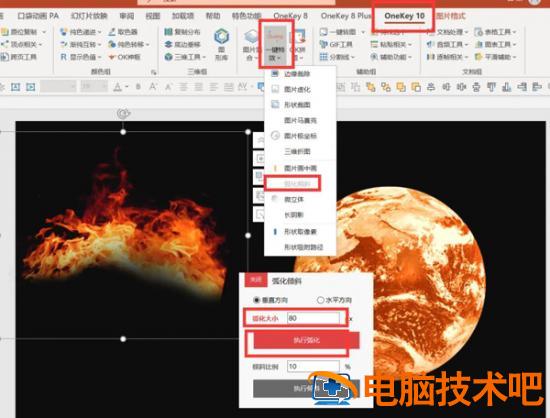Choose 三维折图 menu item
Image resolution: width=550 pixels, height=418 pixels.
pos(300,151)
